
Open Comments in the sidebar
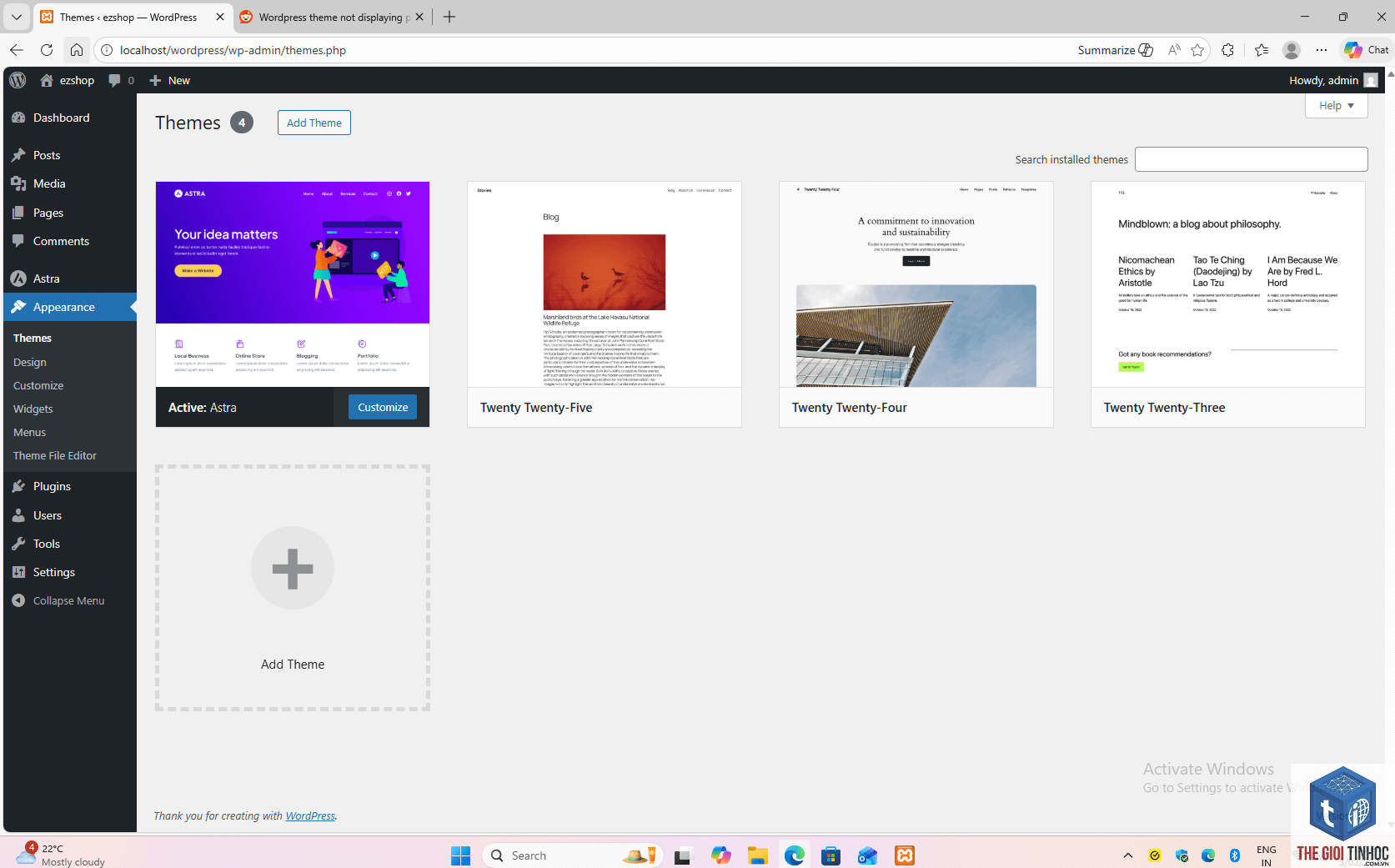tap(70, 241)
